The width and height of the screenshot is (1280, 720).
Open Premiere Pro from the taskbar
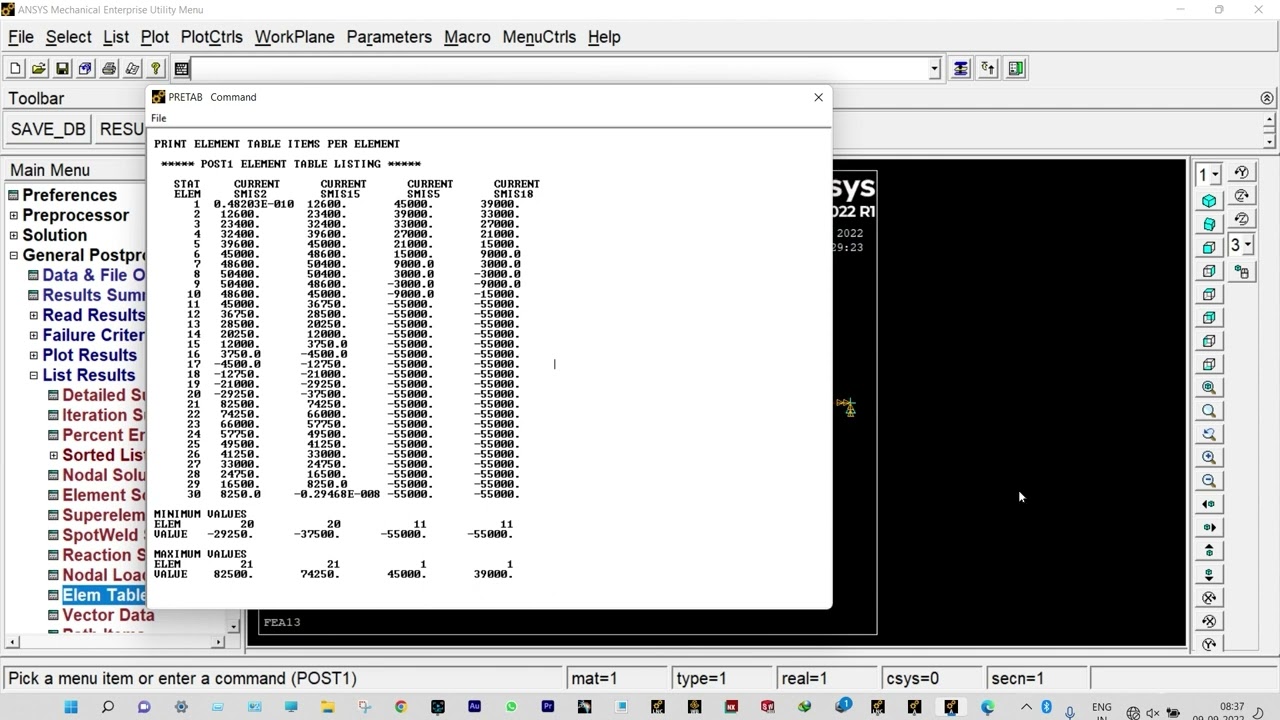(548, 707)
